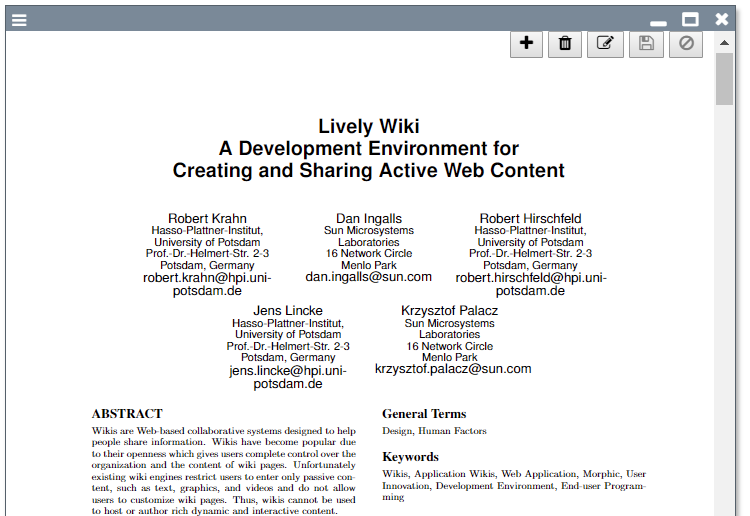Click the floppy disk save button

[645, 43]
